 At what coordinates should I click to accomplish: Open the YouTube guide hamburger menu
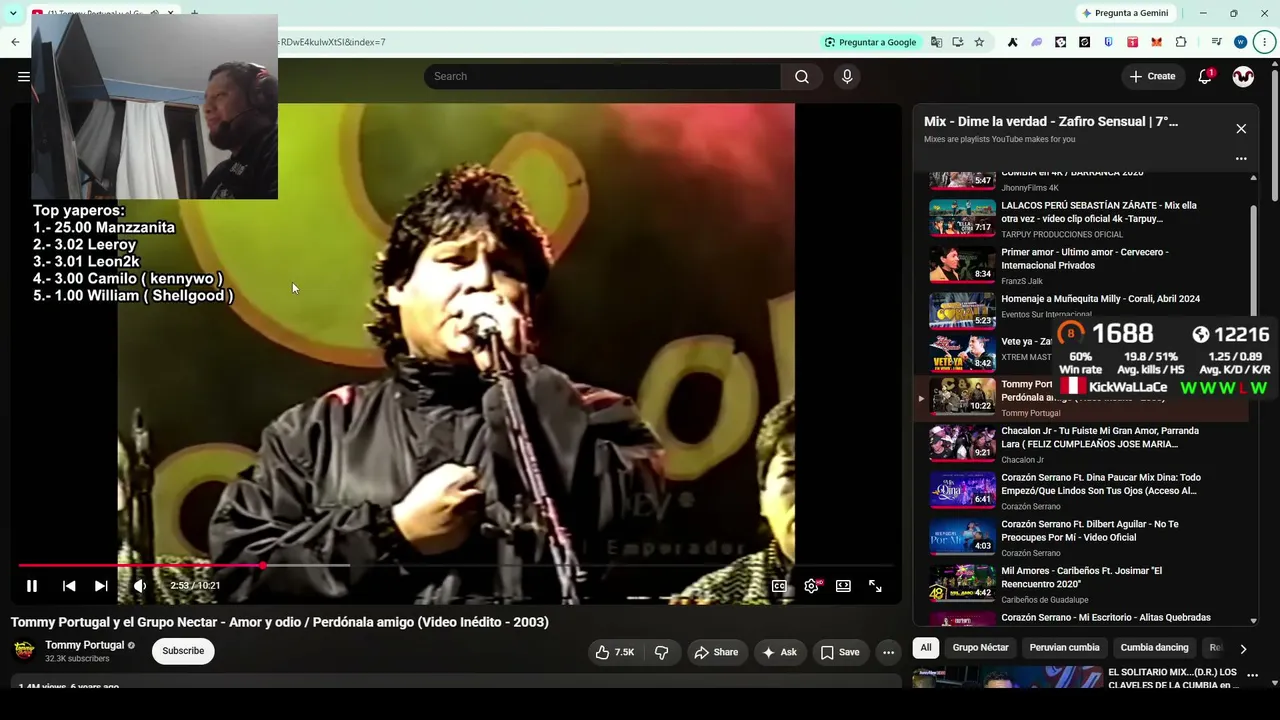(24, 76)
